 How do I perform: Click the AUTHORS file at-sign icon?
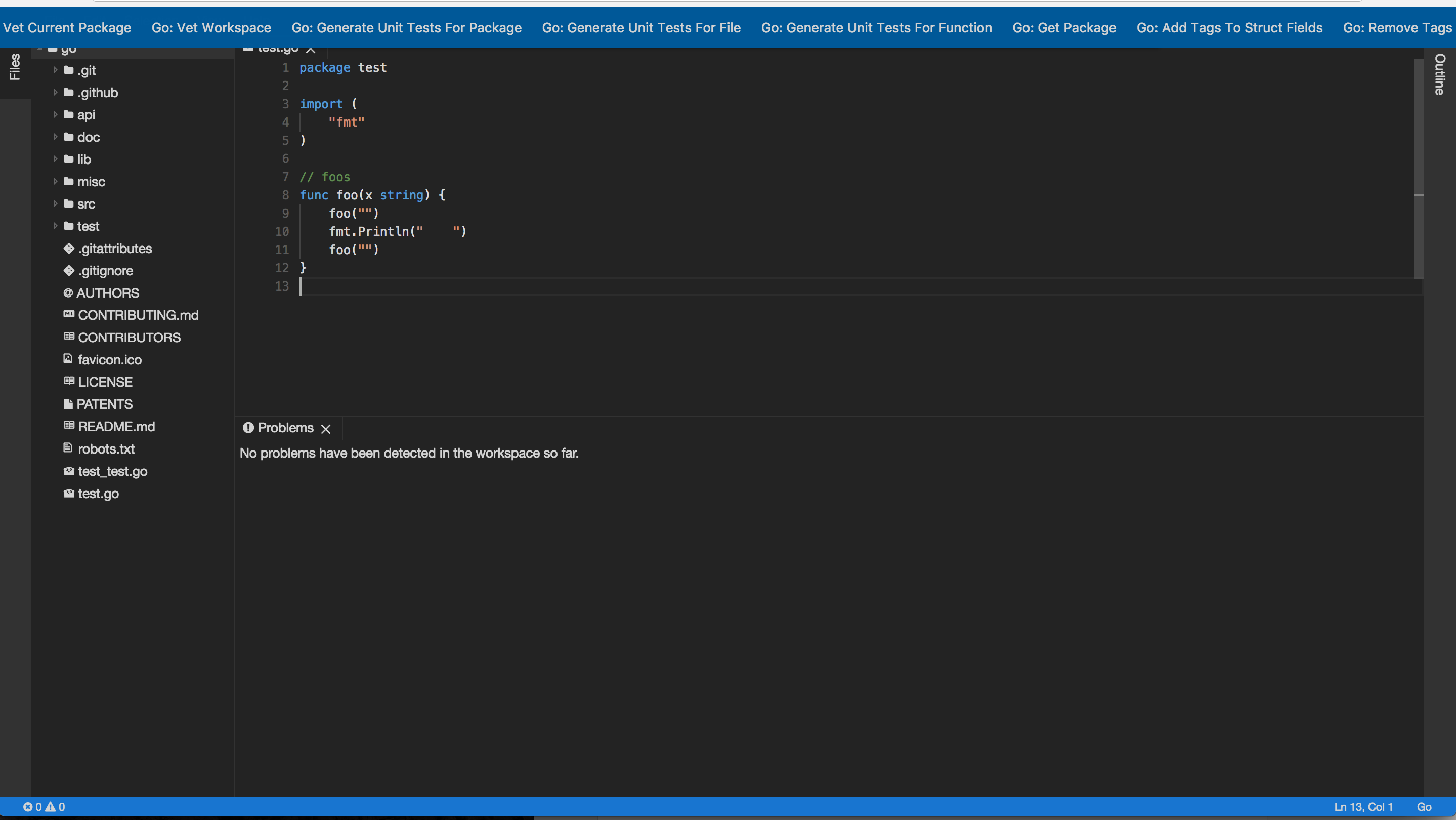[68, 293]
